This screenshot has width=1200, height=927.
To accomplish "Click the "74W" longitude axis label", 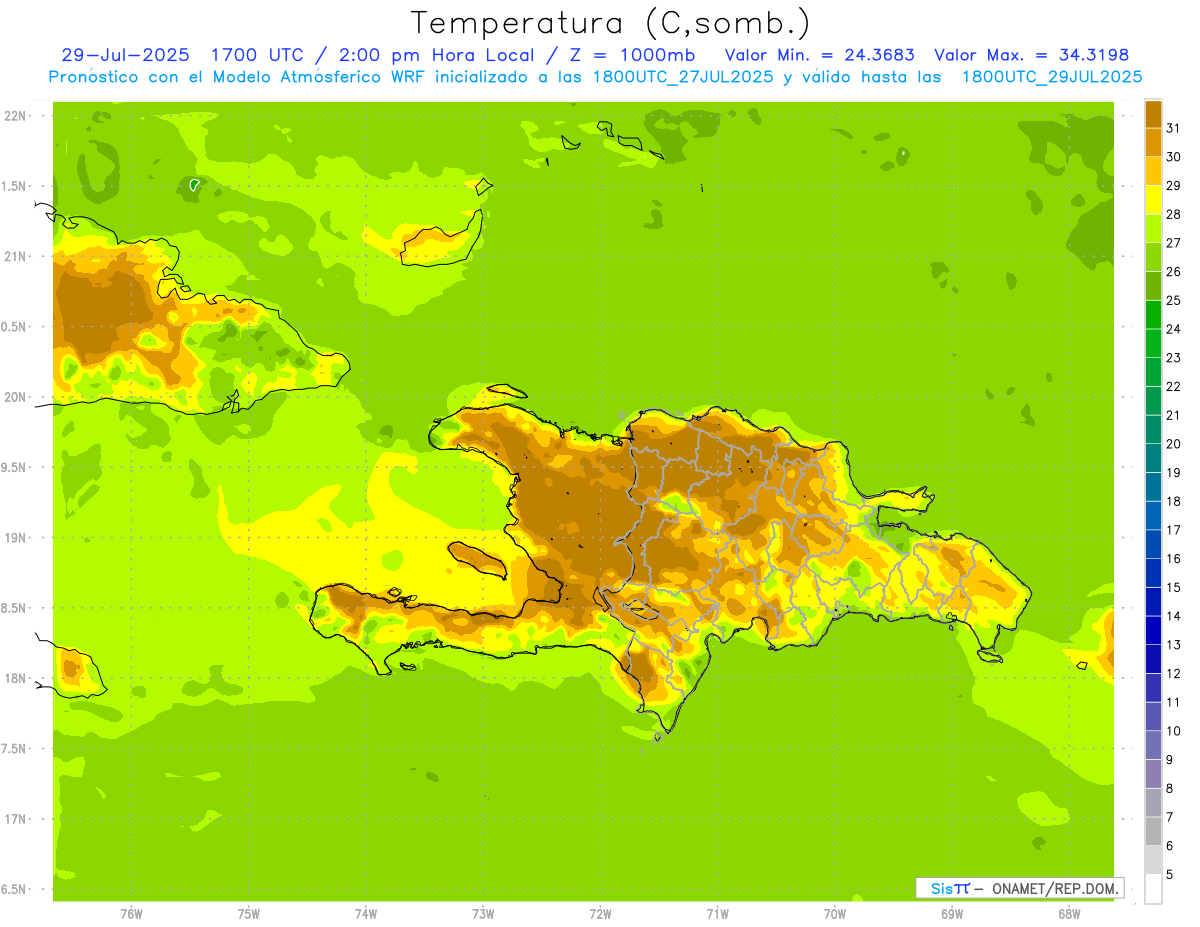I will click(x=366, y=913).
